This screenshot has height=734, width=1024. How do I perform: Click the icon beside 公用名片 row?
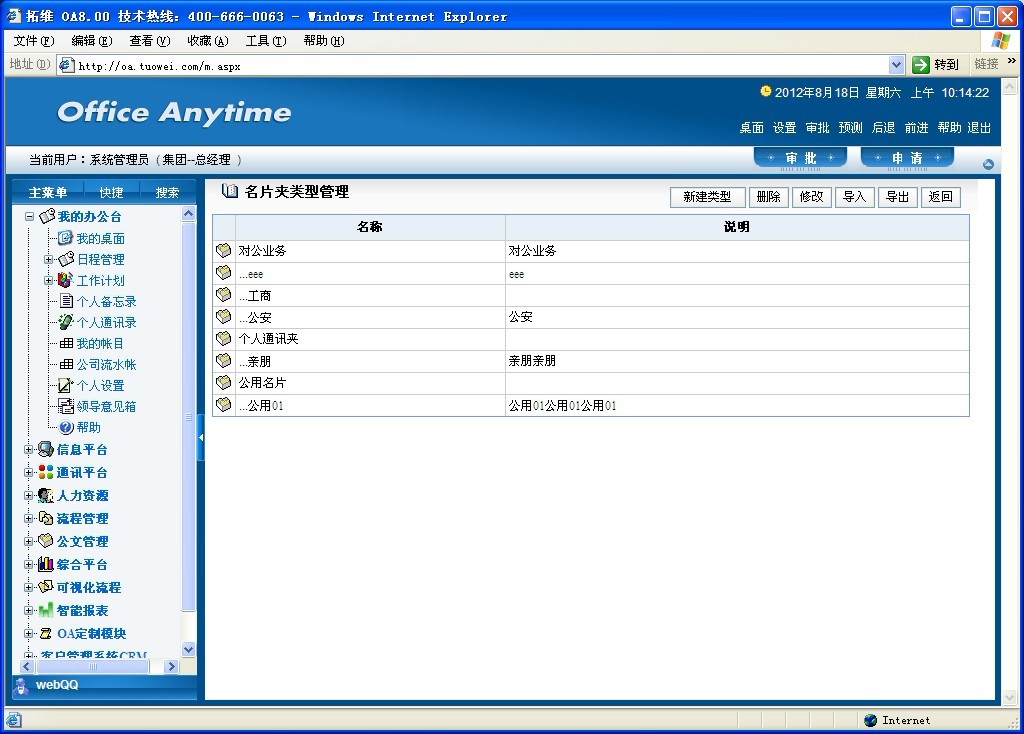pos(224,383)
